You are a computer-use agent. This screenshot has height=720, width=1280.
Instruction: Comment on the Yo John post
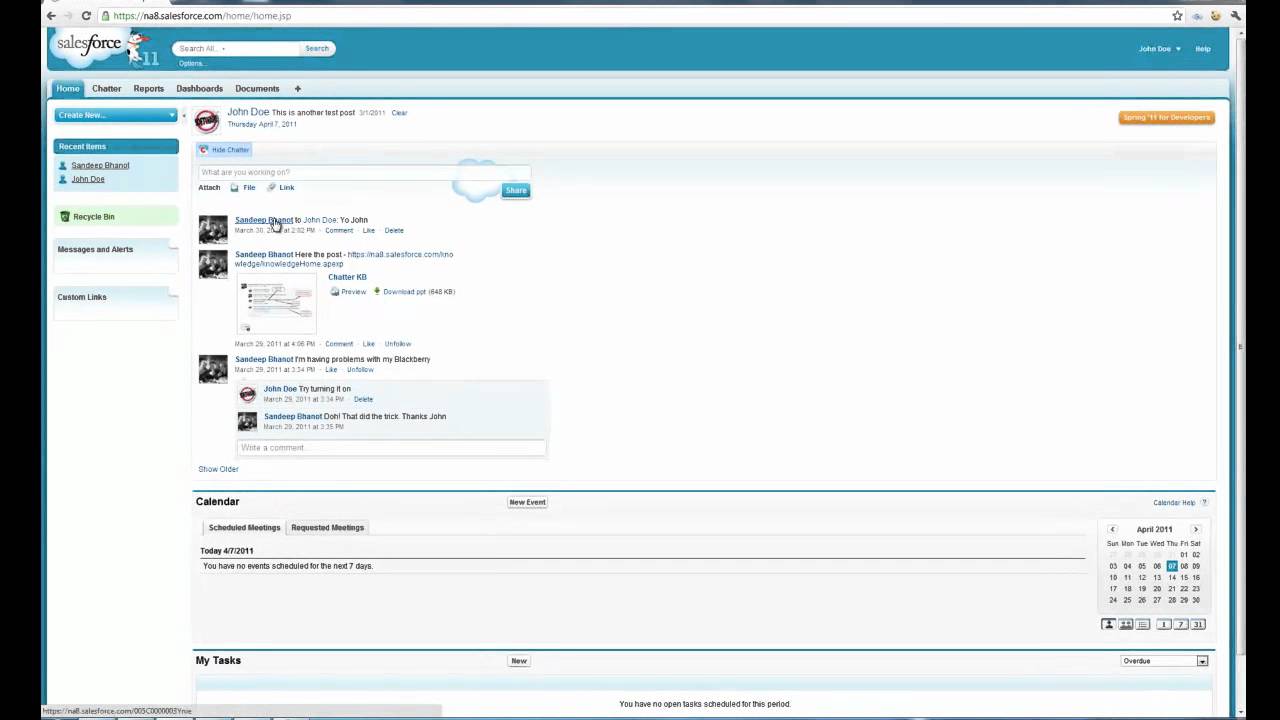point(338,231)
